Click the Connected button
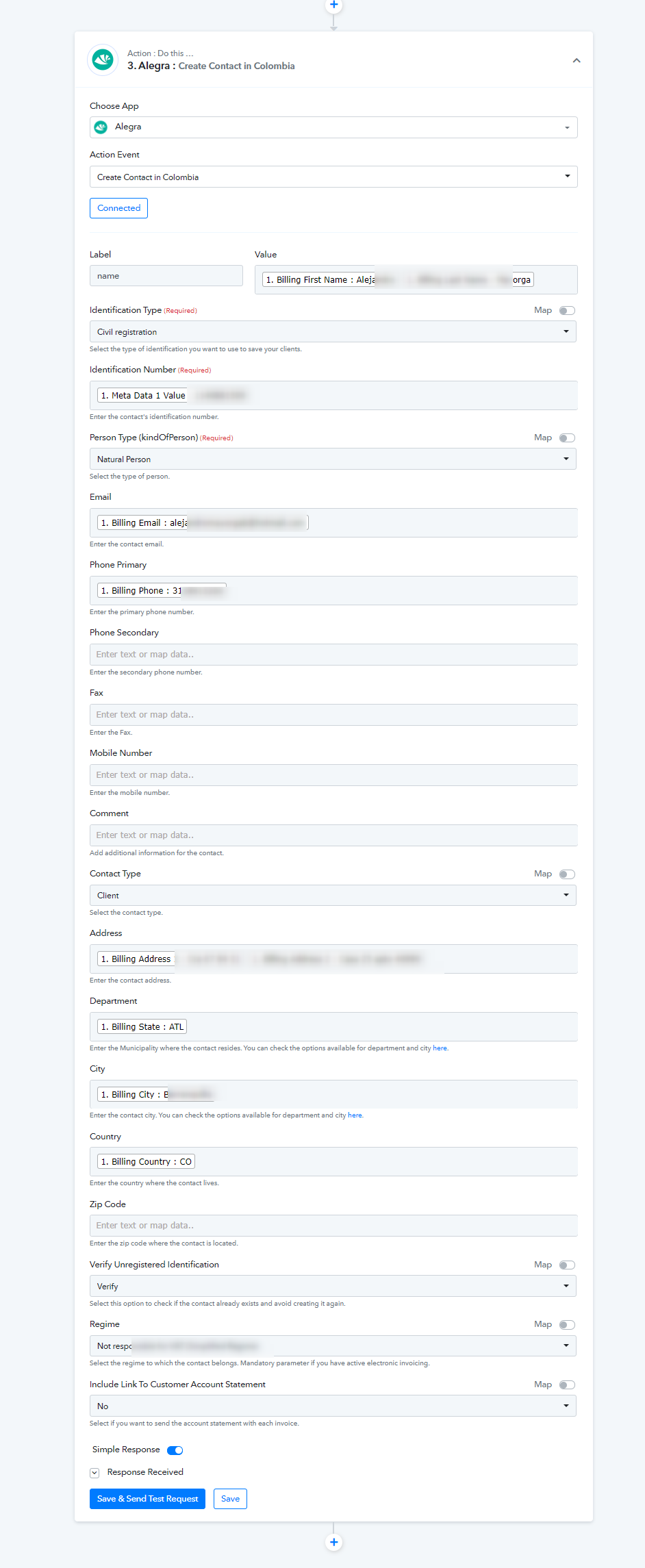This screenshot has width=645, height=1568. click(118, 208)
